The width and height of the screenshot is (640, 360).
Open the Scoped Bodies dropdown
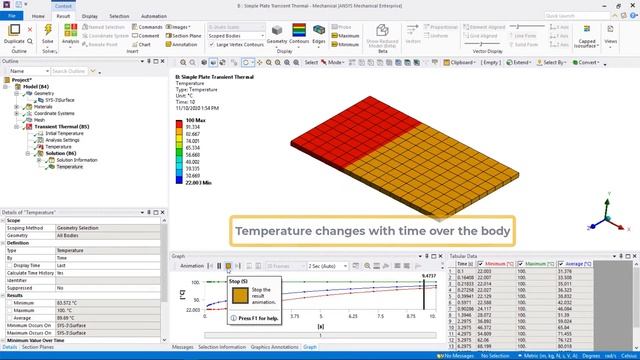coord(236,36)
